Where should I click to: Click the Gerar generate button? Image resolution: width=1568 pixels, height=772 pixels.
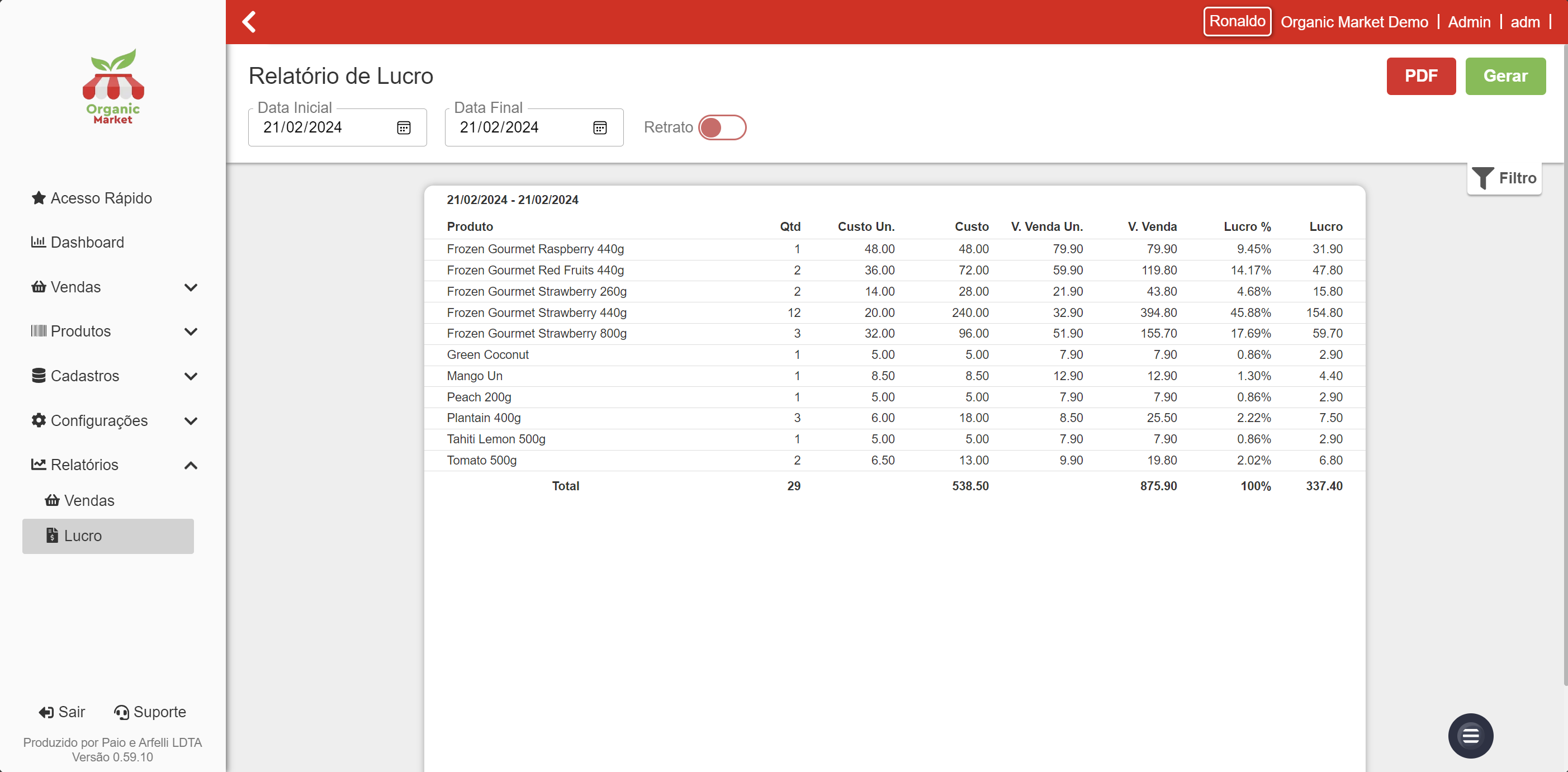[1506, 76]
